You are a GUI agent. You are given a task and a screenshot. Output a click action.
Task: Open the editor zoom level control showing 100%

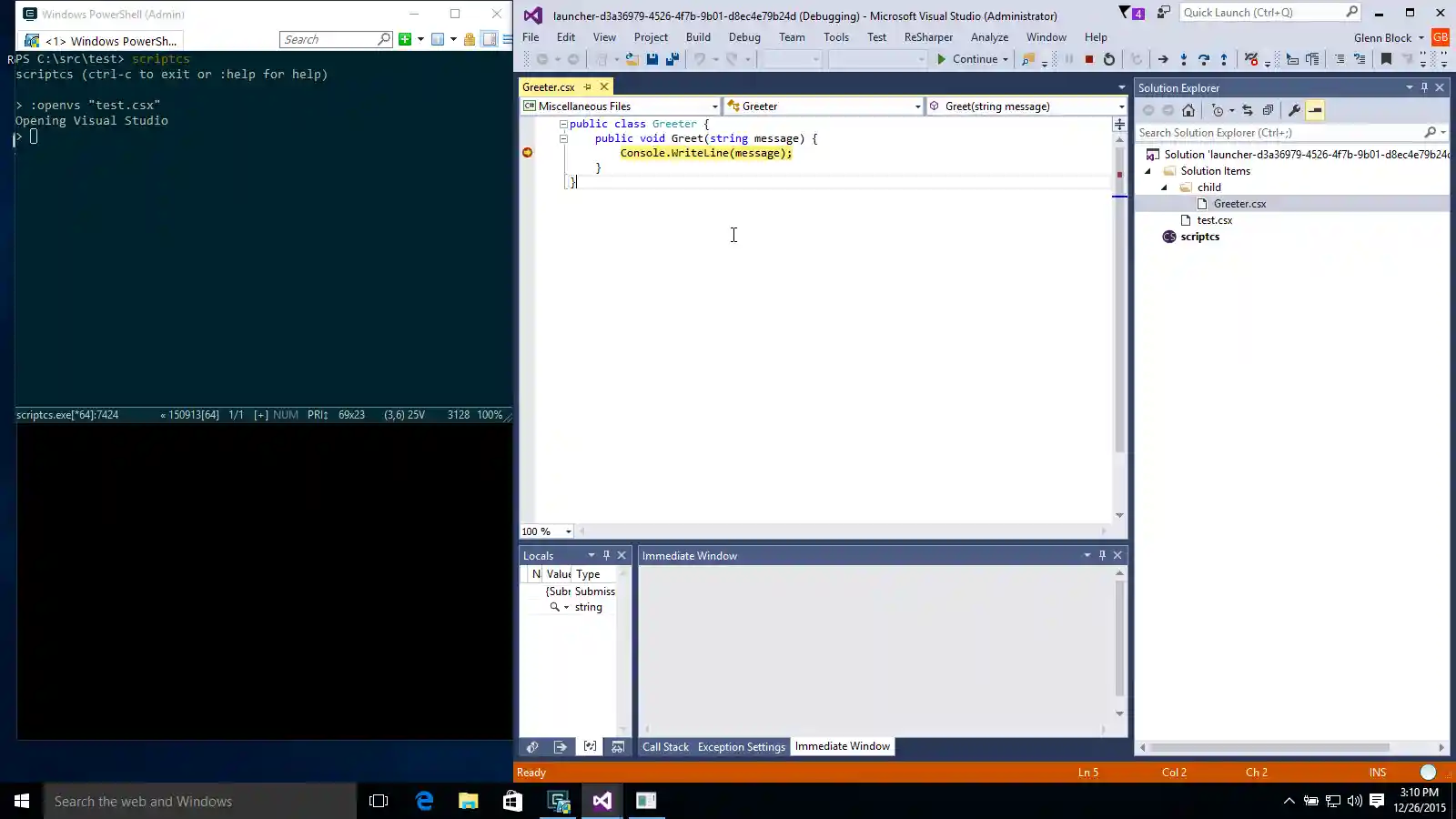pos(544,531)
